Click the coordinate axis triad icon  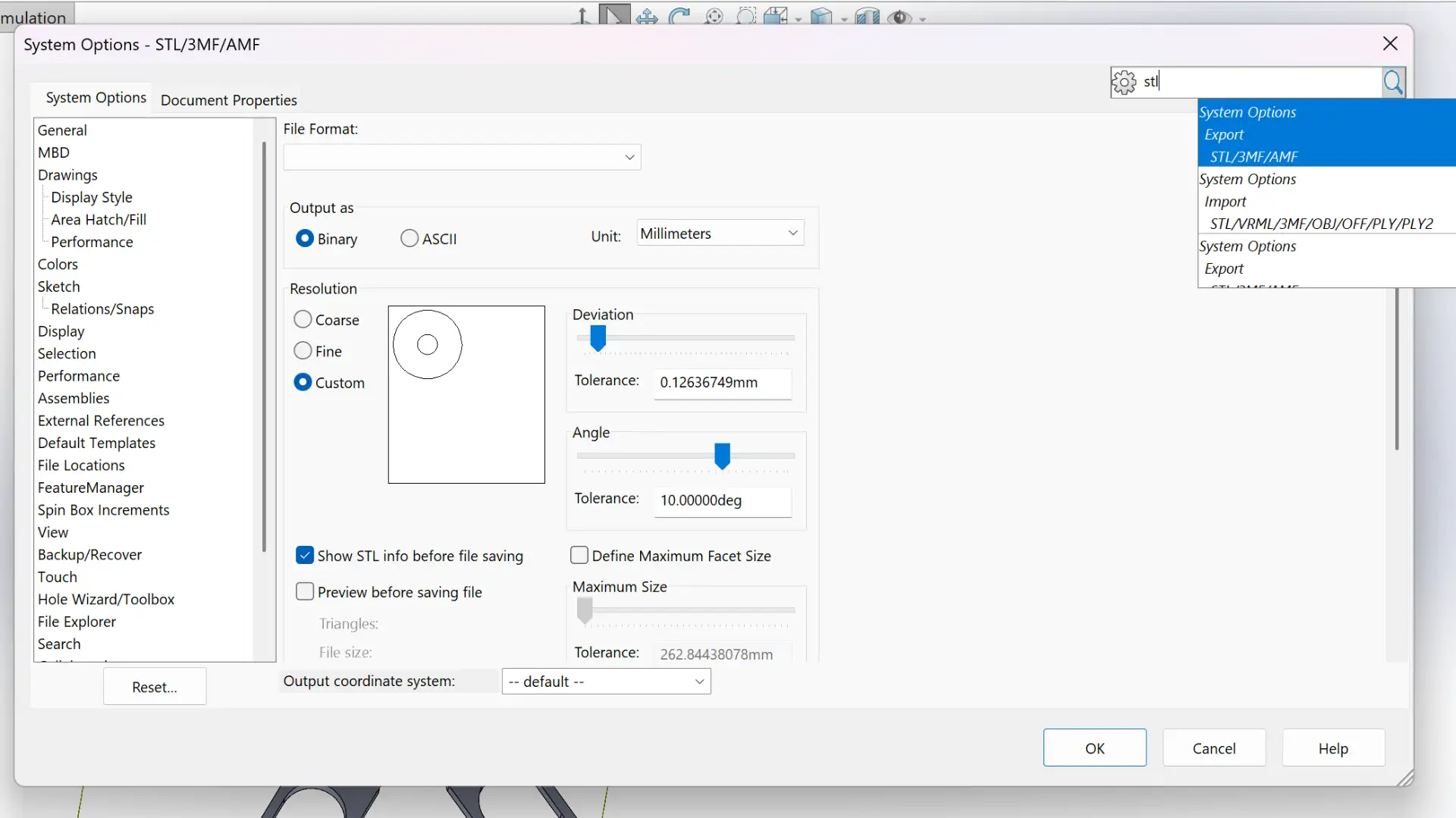point(582,16)
